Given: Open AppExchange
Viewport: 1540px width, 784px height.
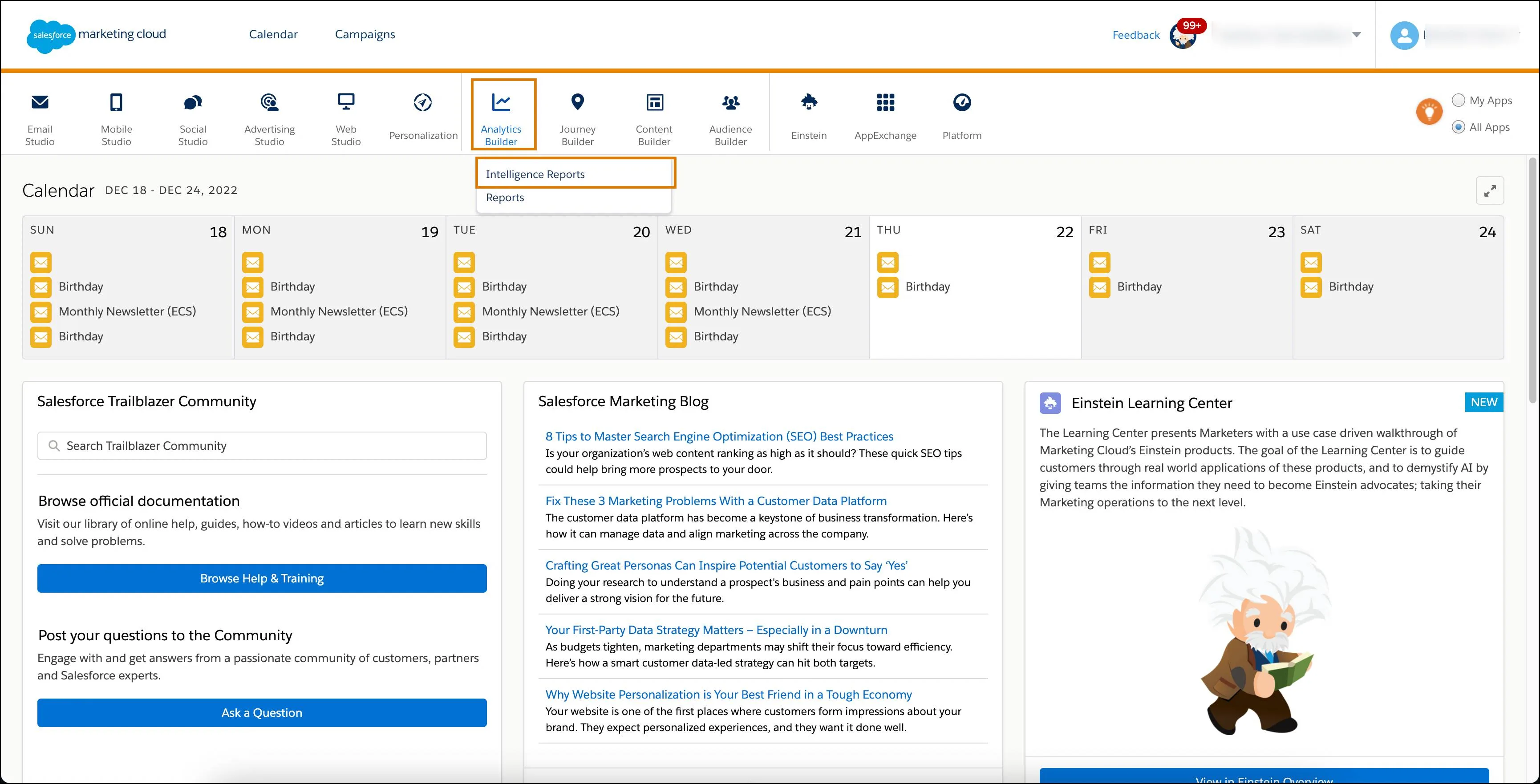Looking at the screenshot, I should point(885,115).
